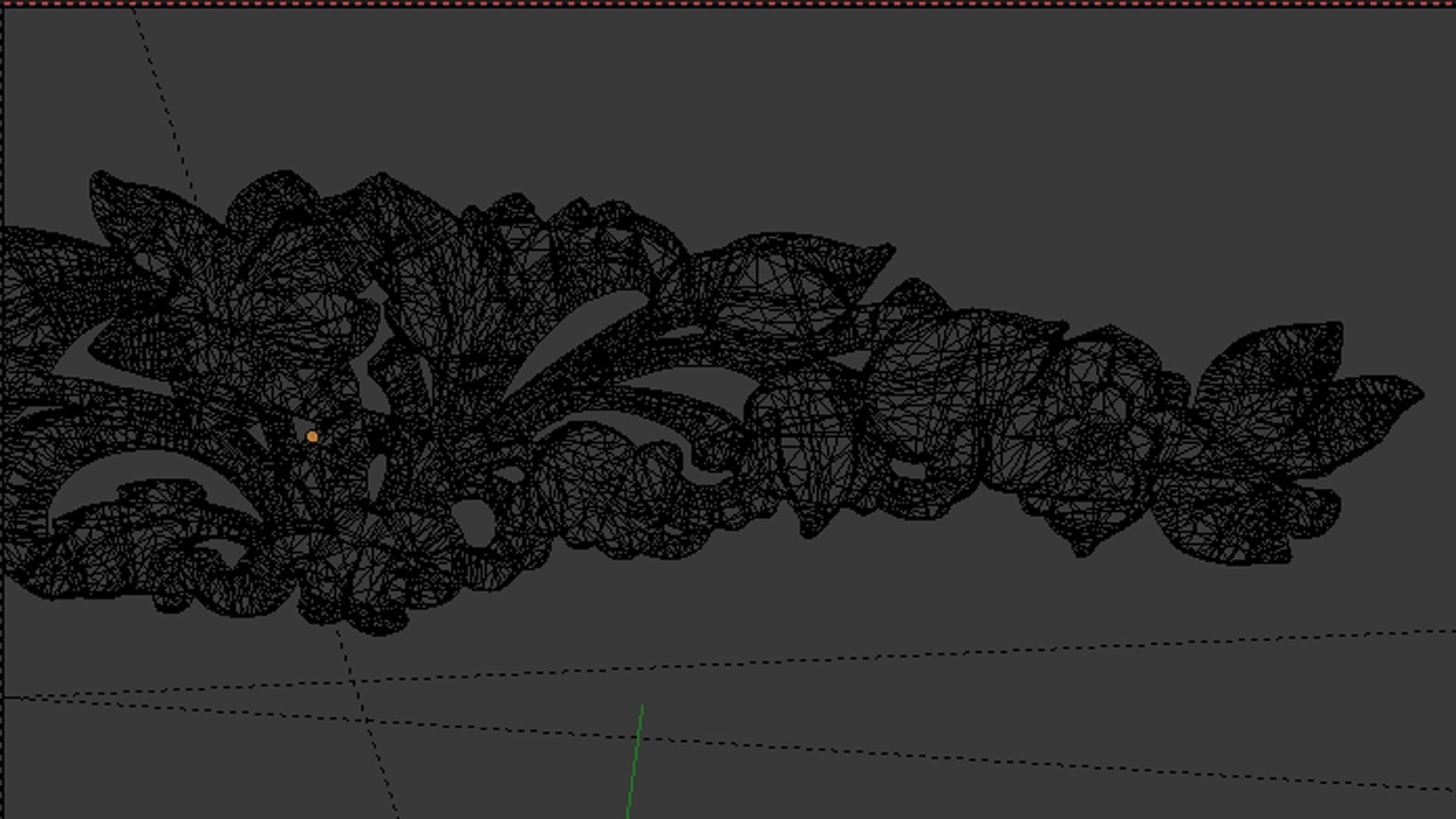The width and height of the screenshot is (1456, 819).
Task: Click the teardrop point hanging below mesh center
Action: (808, 532)
